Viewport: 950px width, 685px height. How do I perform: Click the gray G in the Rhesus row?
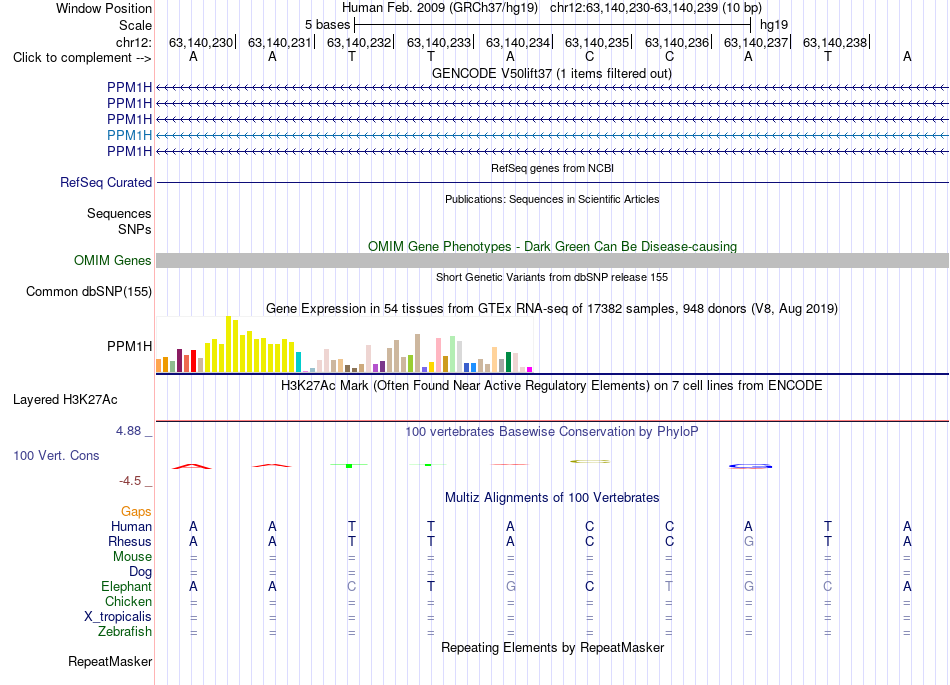coord(748,541)
